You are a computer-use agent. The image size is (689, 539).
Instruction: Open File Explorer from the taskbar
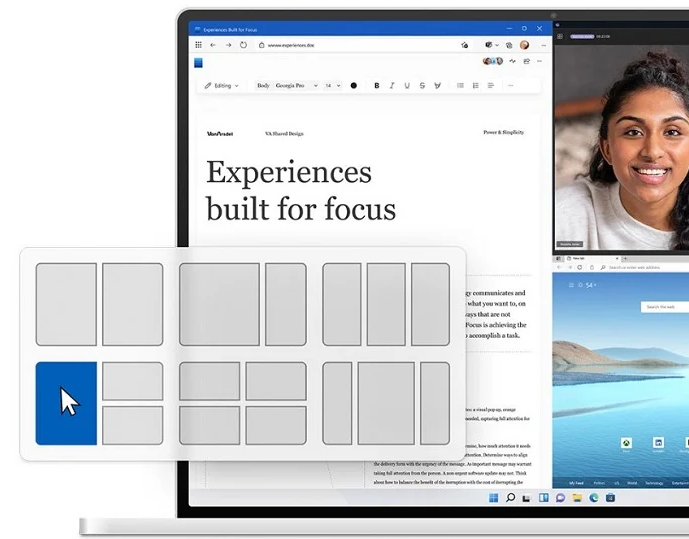577,498
